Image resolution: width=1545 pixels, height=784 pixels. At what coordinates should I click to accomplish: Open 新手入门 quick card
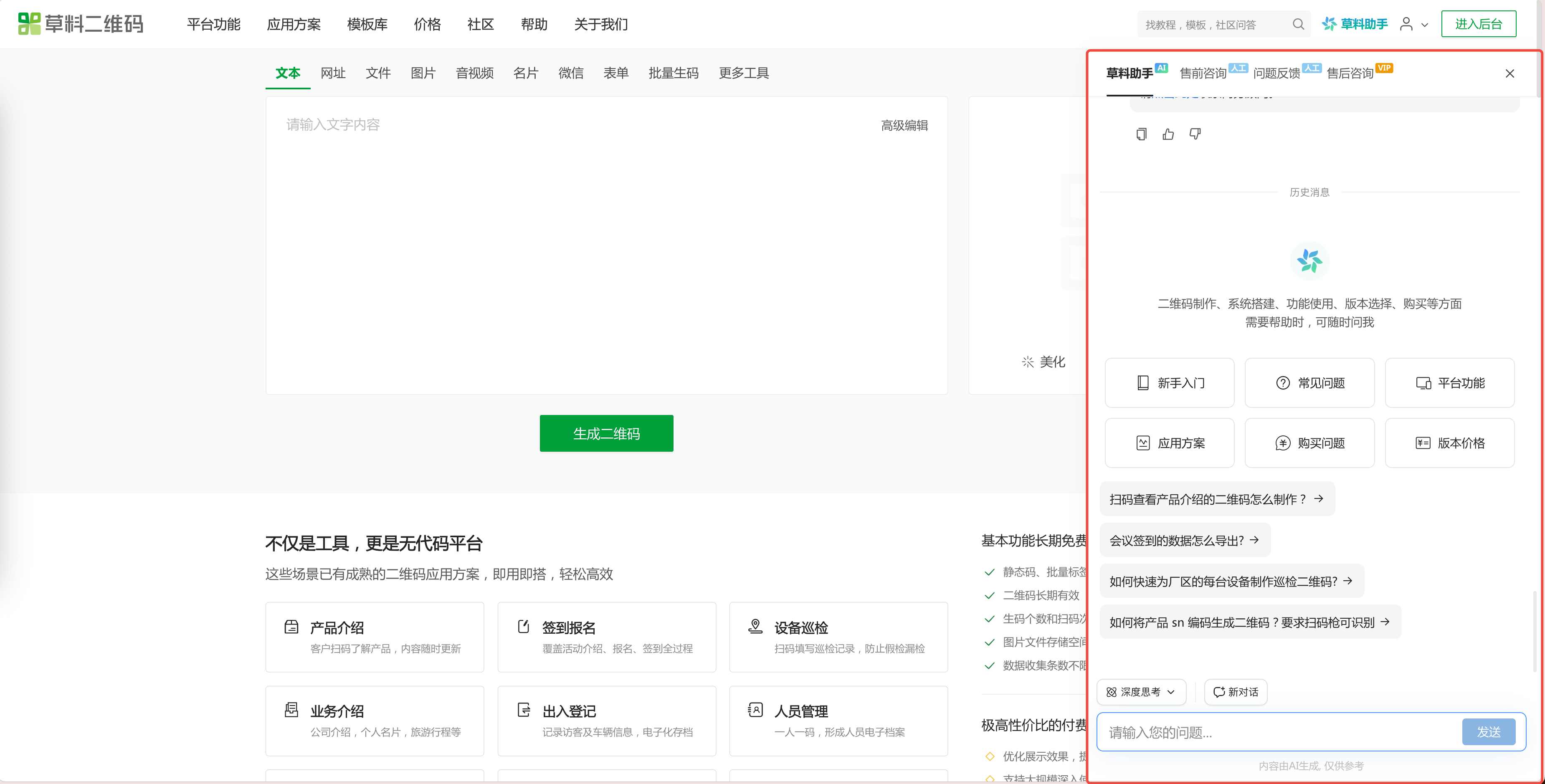tap(1170, 383)
